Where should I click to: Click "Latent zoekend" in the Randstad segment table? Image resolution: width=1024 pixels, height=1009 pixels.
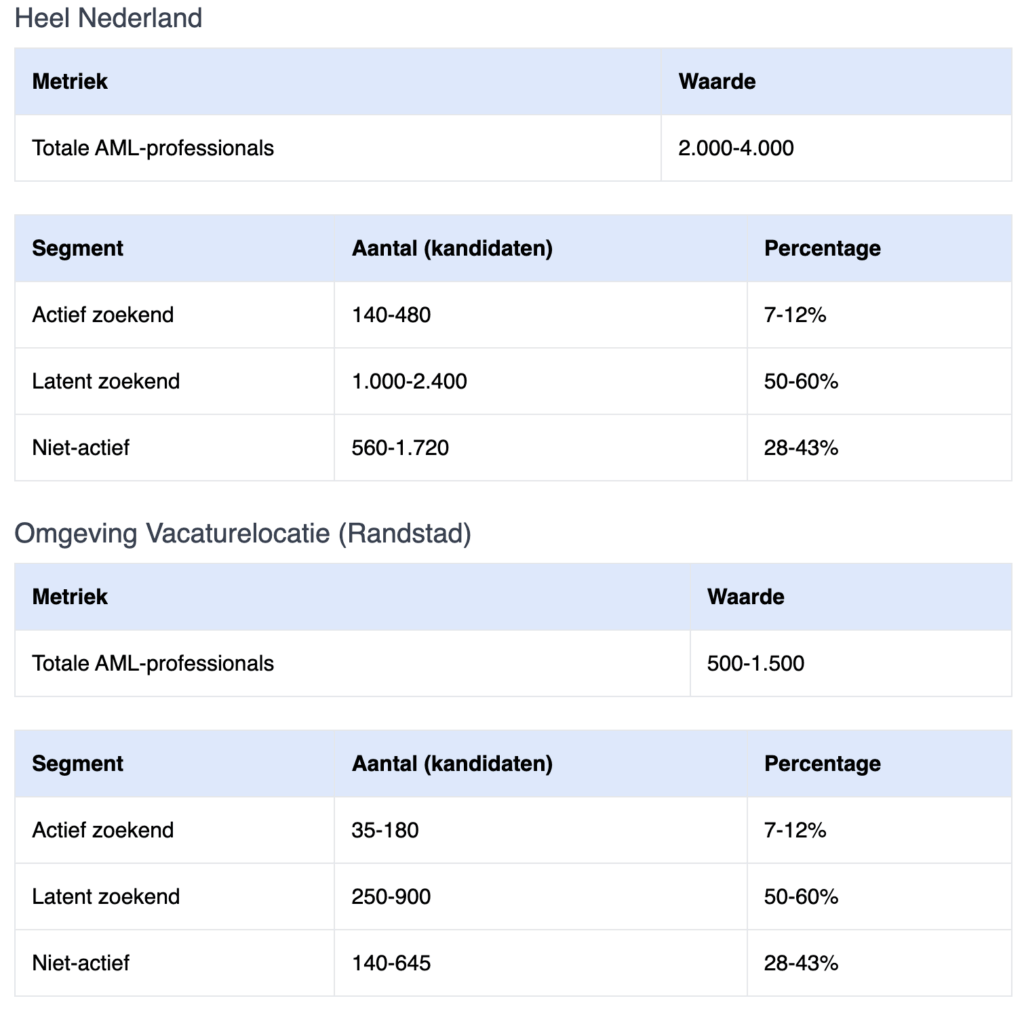[x=106, y=897]
